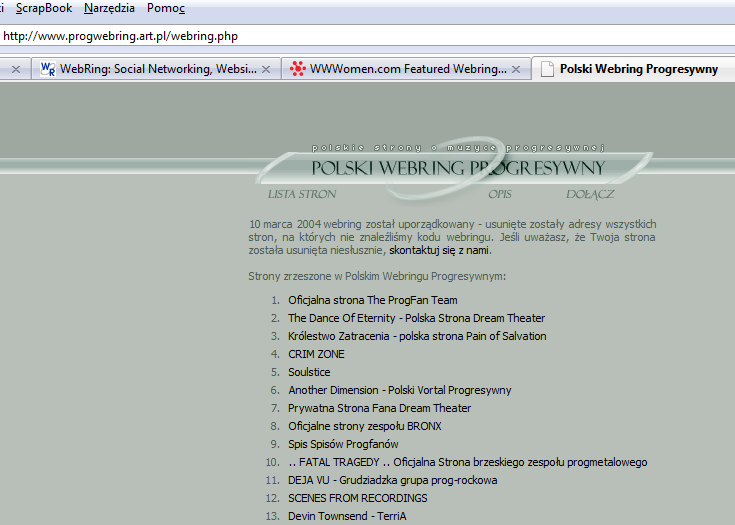735x525 pixels.
Task: Click the red WWWomen tab favicon
Action: pyautogui.click(x=298, y=69)
